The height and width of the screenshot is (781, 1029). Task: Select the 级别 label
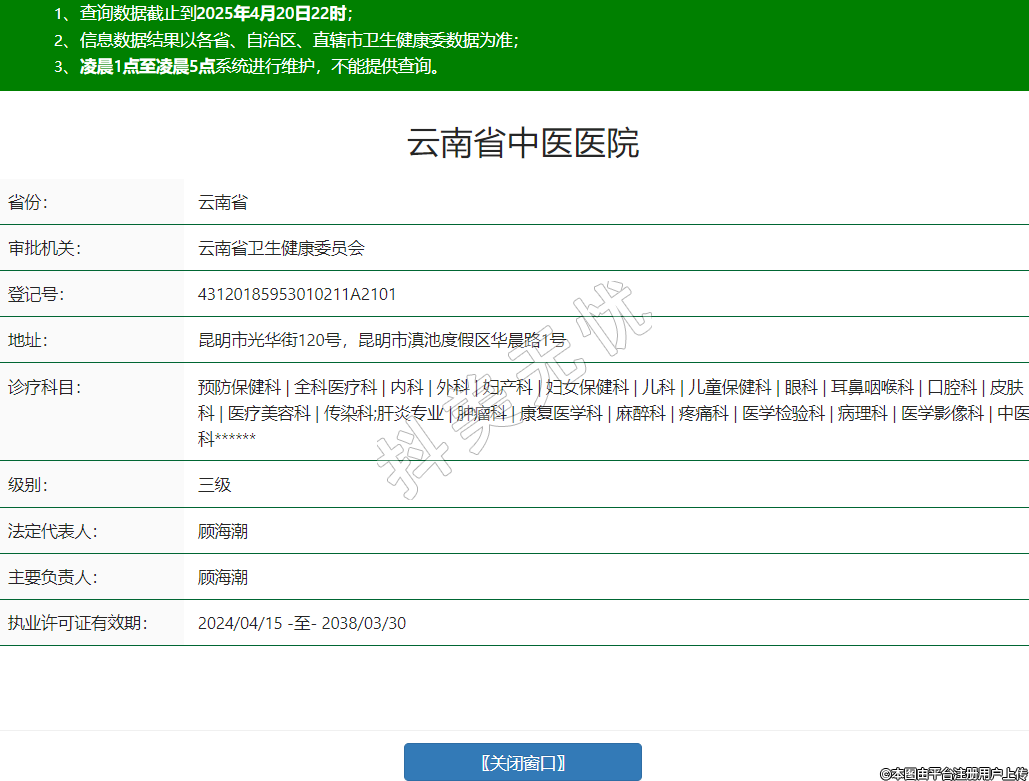pos(28,485)
